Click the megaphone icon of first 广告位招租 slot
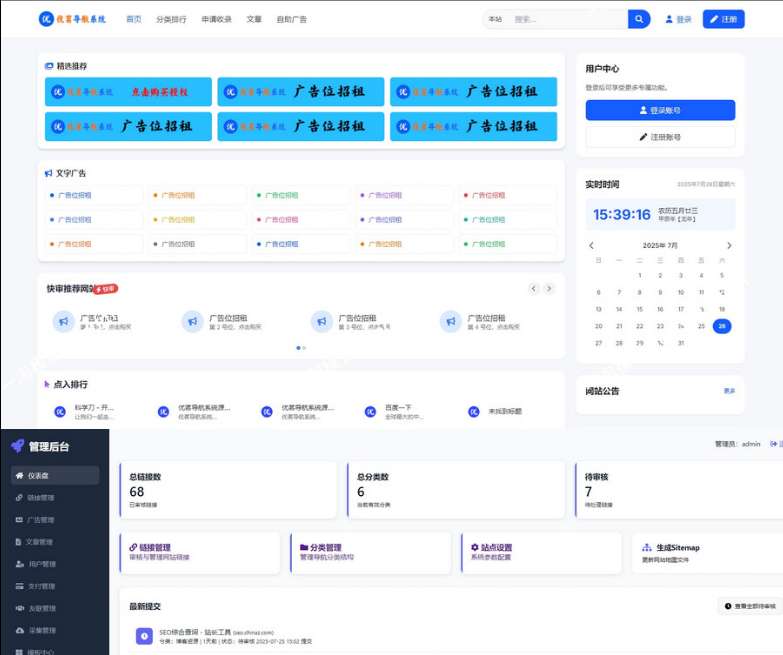 pyautogui.click(x=63, y=321)
